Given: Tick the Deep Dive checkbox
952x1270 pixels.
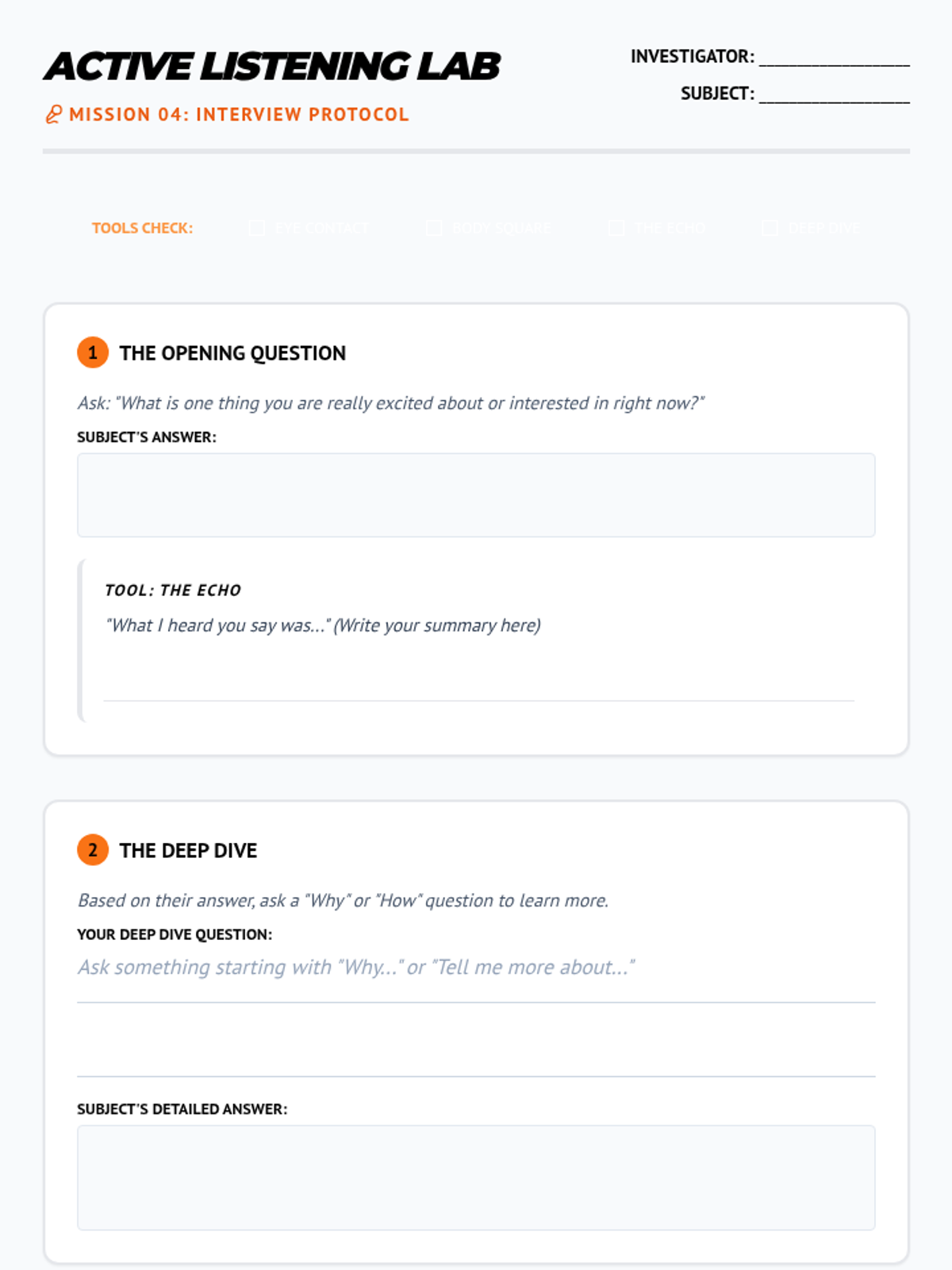Looking at the screenshot, I should click(770, 229).
